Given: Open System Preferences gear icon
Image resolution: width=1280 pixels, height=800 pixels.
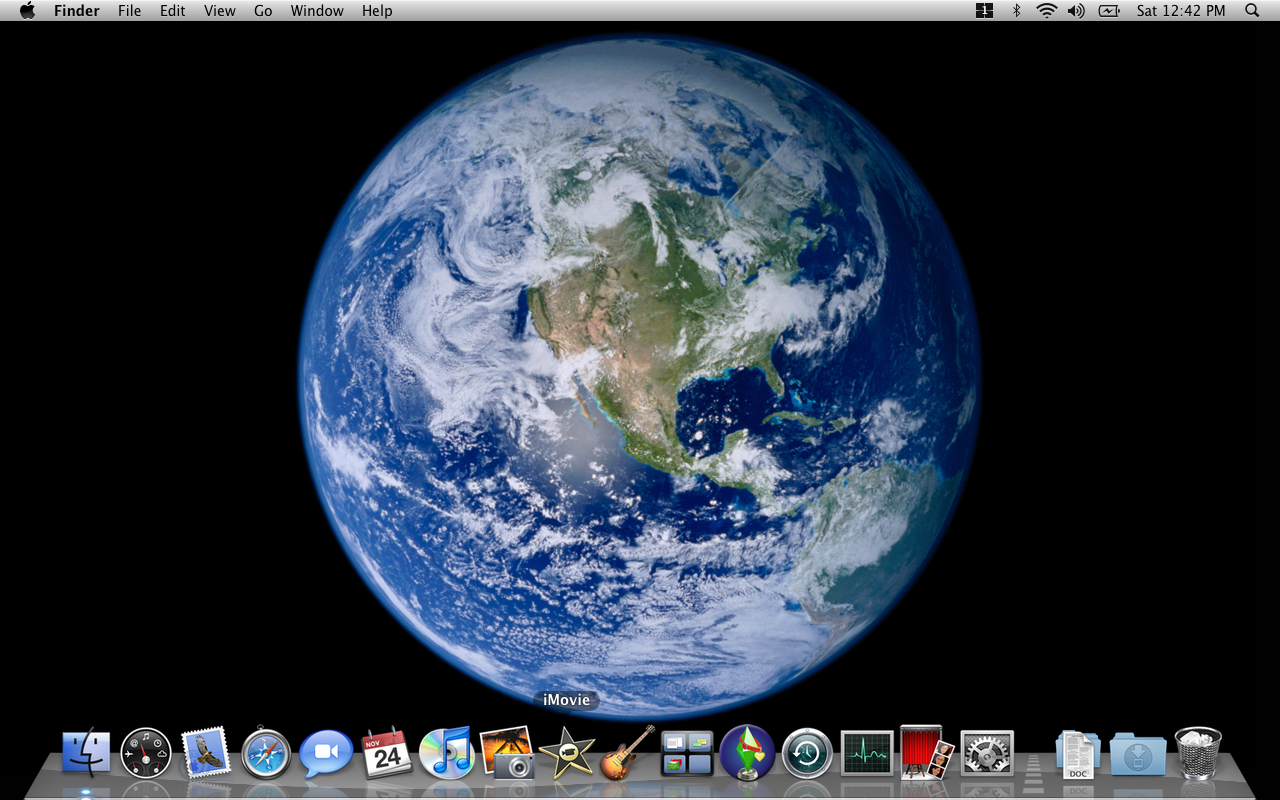Looking at the screenshot, I should [987, 753].
